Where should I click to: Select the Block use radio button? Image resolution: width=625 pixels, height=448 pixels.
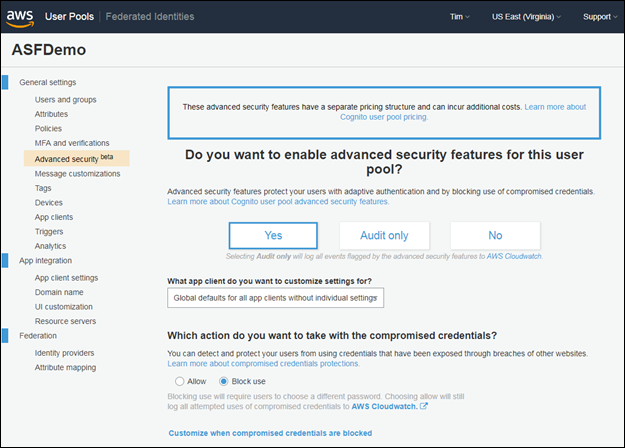pos(224,381)
